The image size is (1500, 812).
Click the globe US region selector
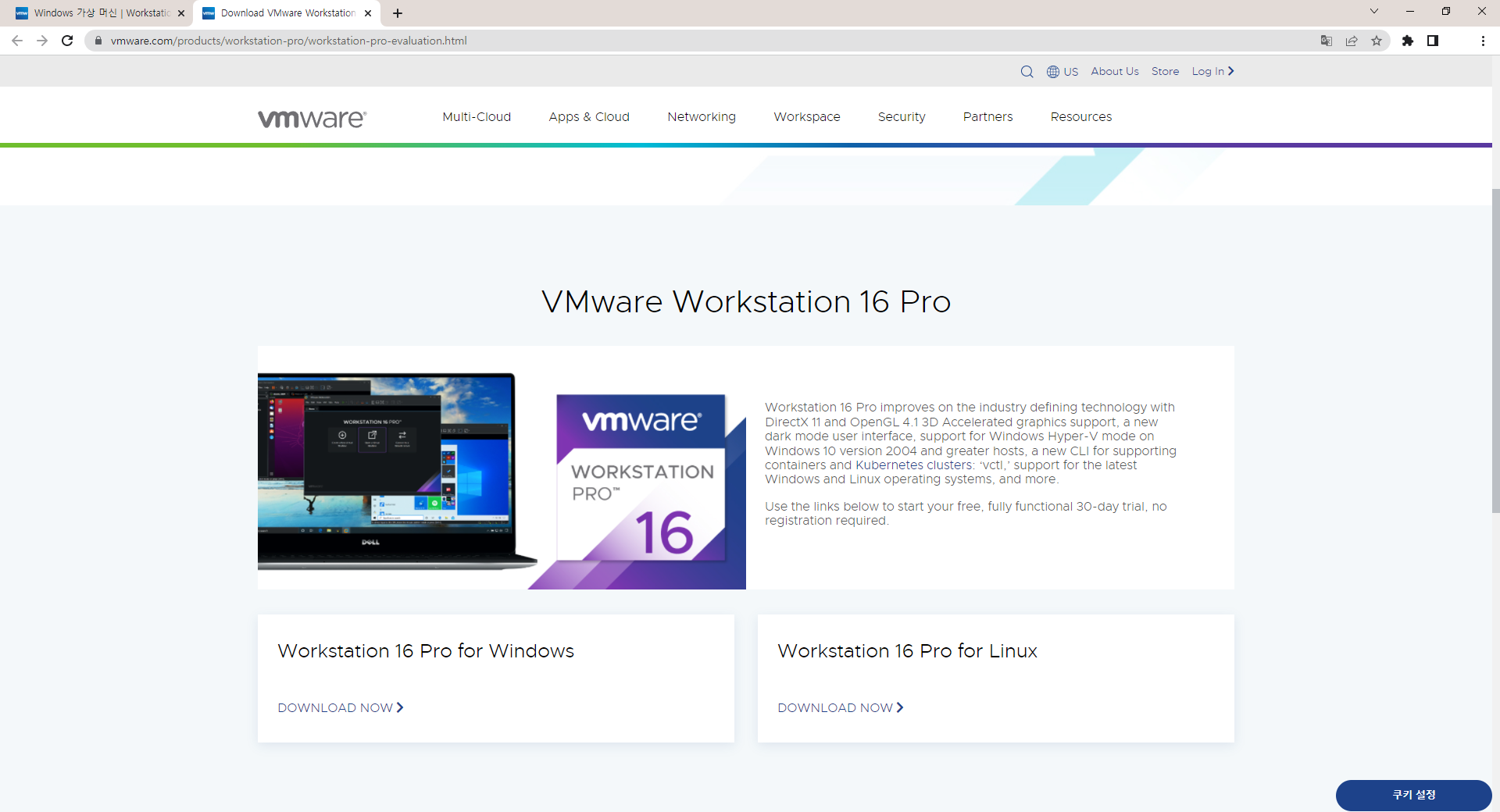click(1062, 71)
